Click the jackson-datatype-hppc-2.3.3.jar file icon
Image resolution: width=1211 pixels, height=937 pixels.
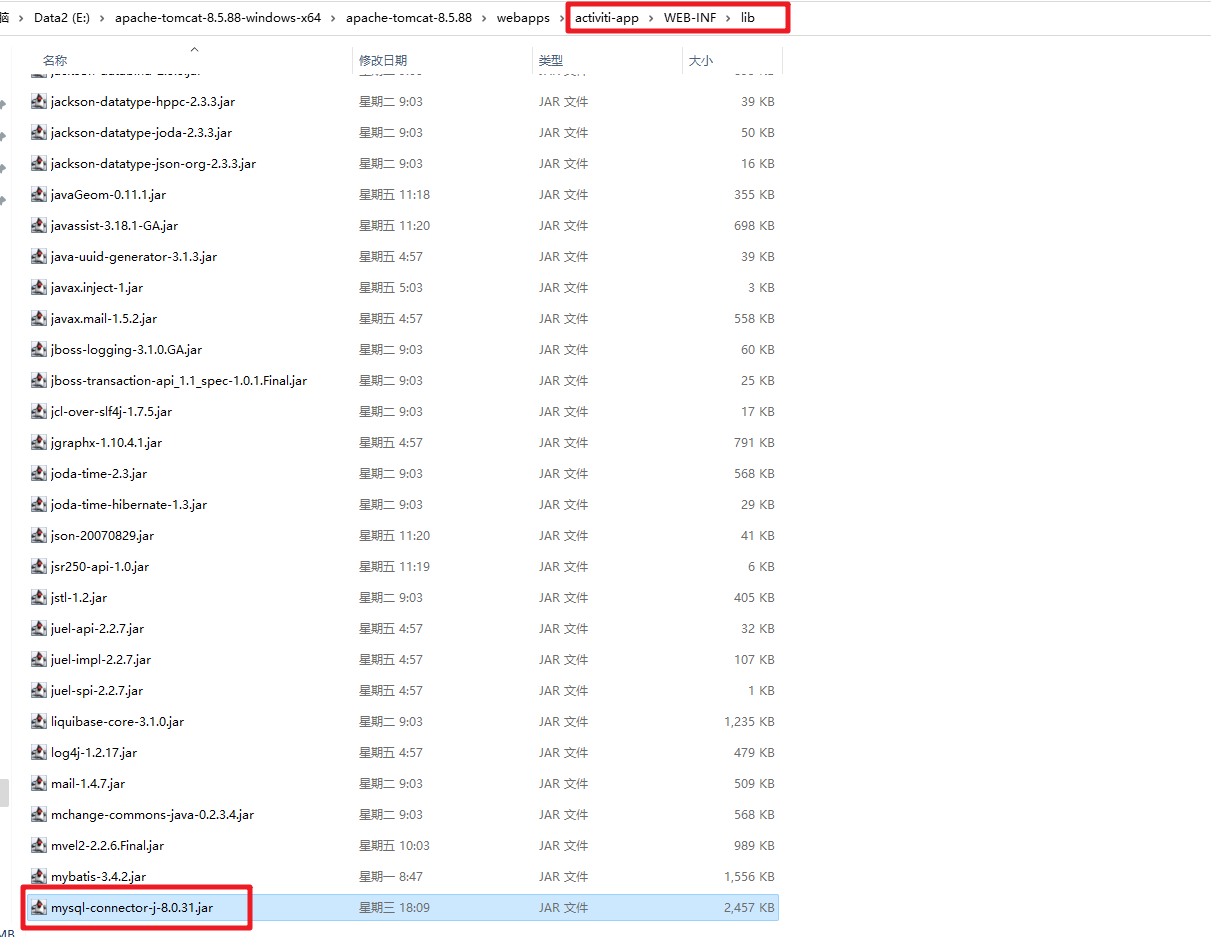[39, 102]
